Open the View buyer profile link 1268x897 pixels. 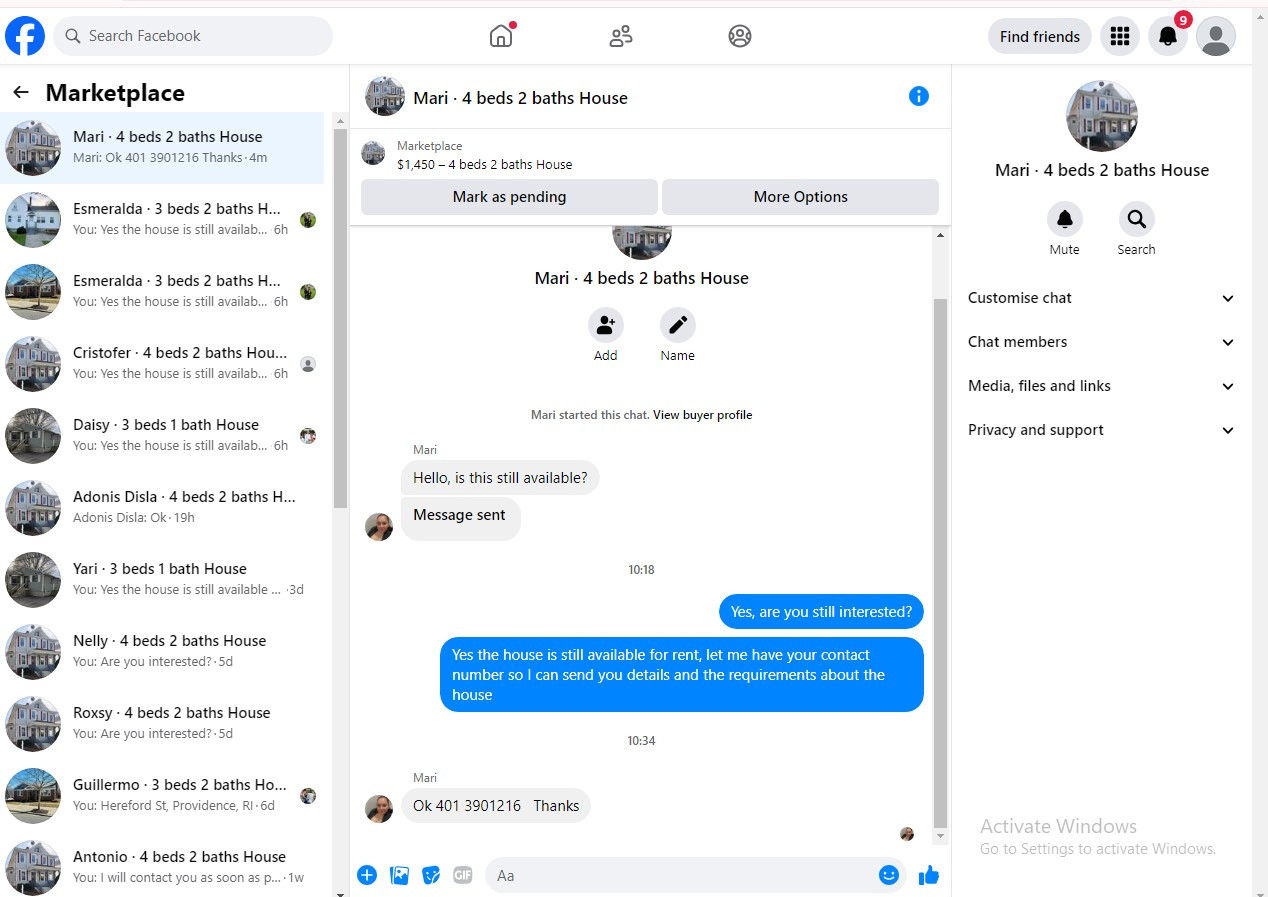[703, 415]
